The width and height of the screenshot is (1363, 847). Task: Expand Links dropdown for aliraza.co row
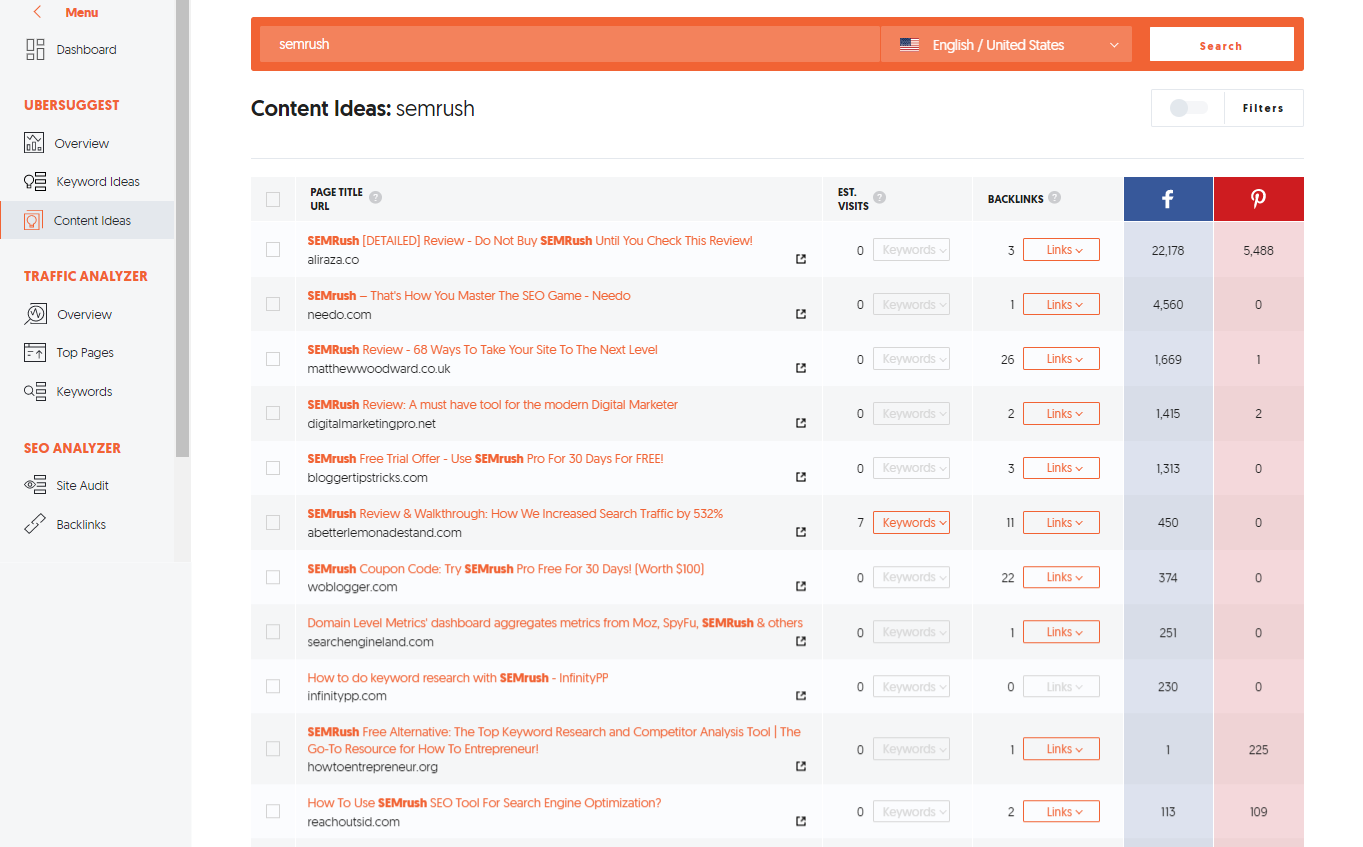(1061, 250)
